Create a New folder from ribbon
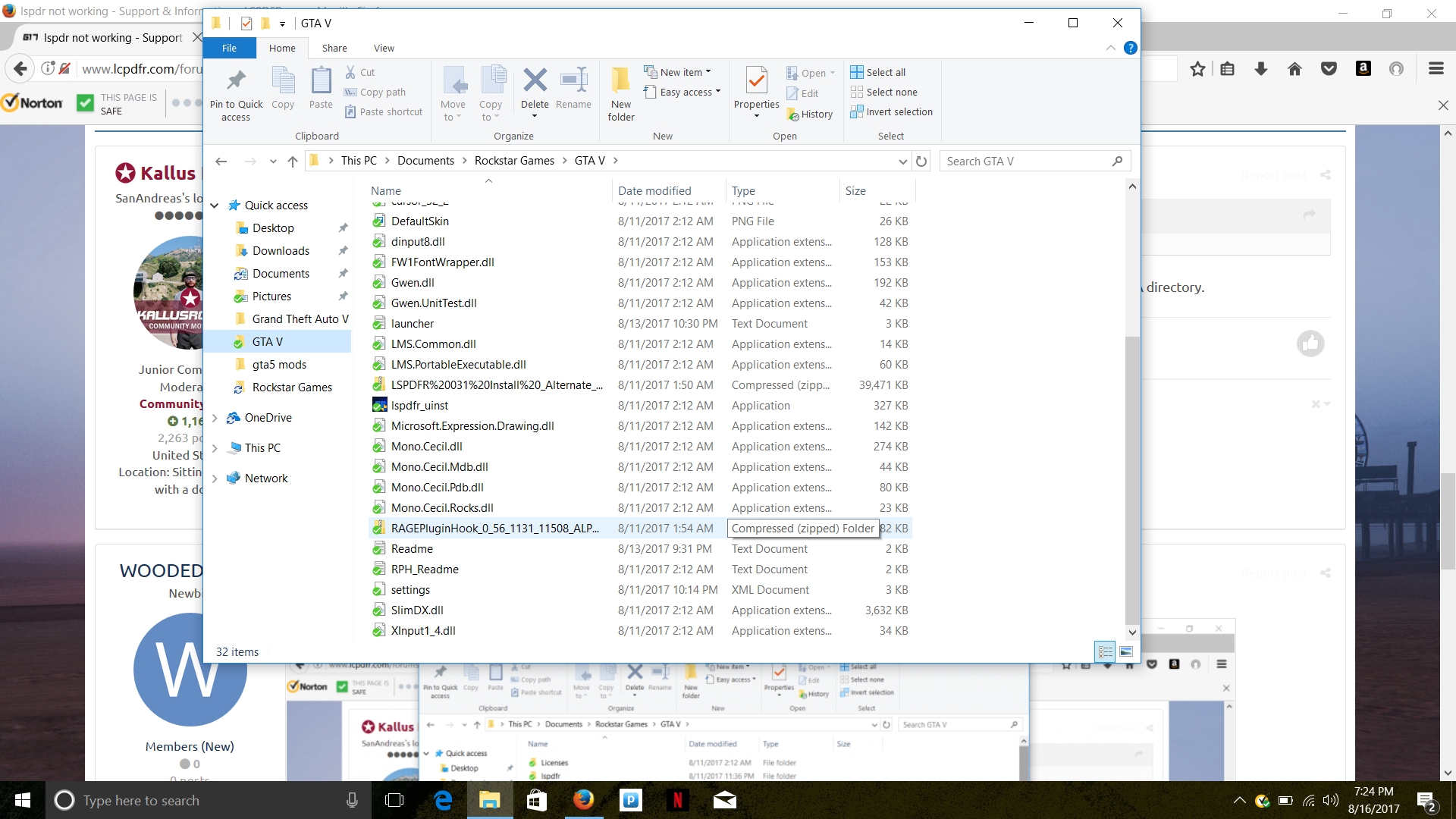This screenshot has height=819, width=1456. (620, 93)
